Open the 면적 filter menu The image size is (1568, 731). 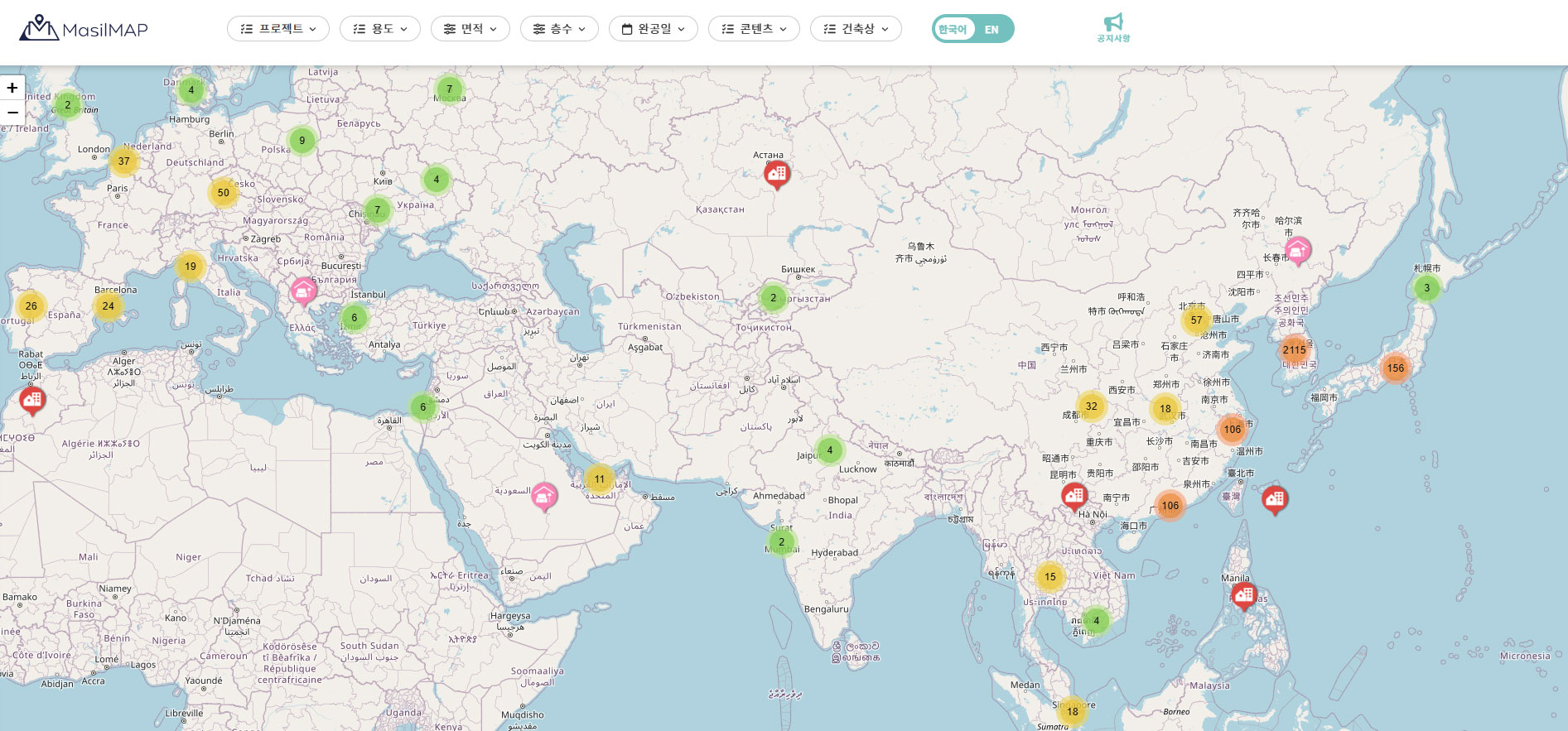pos(470,29)
